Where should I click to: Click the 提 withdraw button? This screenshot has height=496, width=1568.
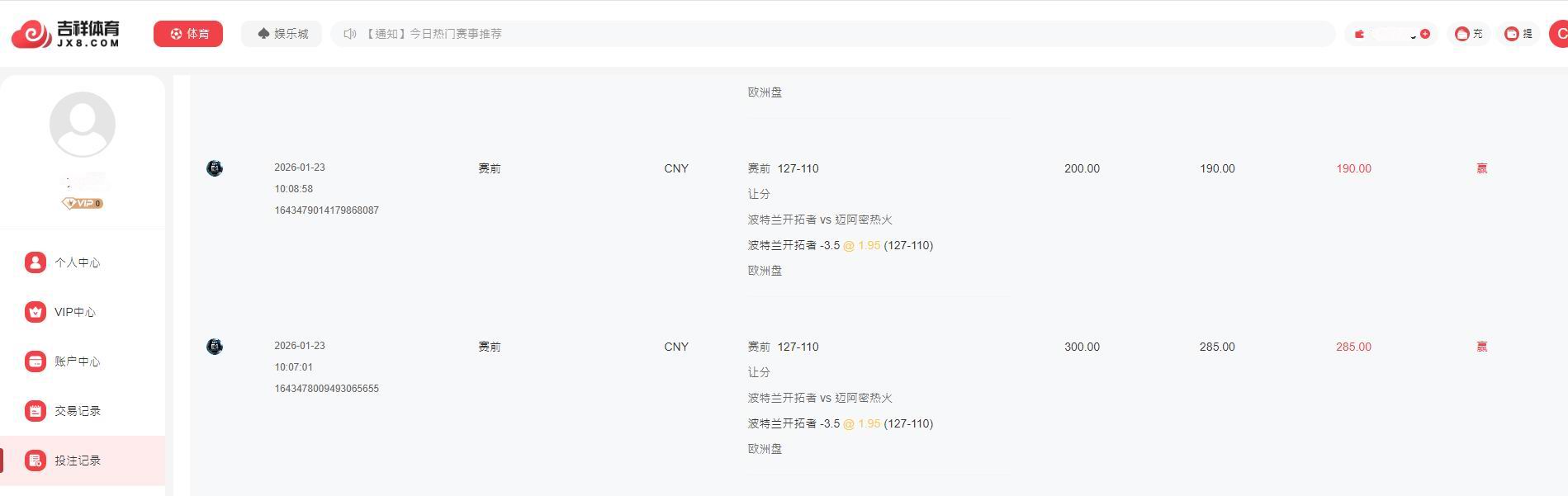pyautogui.click(x=1518, y=34)
